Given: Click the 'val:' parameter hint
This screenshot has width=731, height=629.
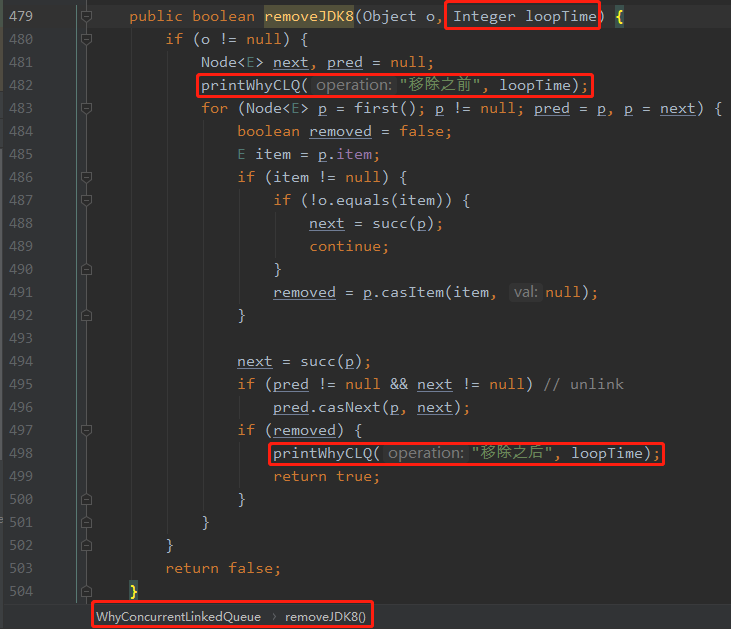Looking at the screenshot, I should (526, 292).
